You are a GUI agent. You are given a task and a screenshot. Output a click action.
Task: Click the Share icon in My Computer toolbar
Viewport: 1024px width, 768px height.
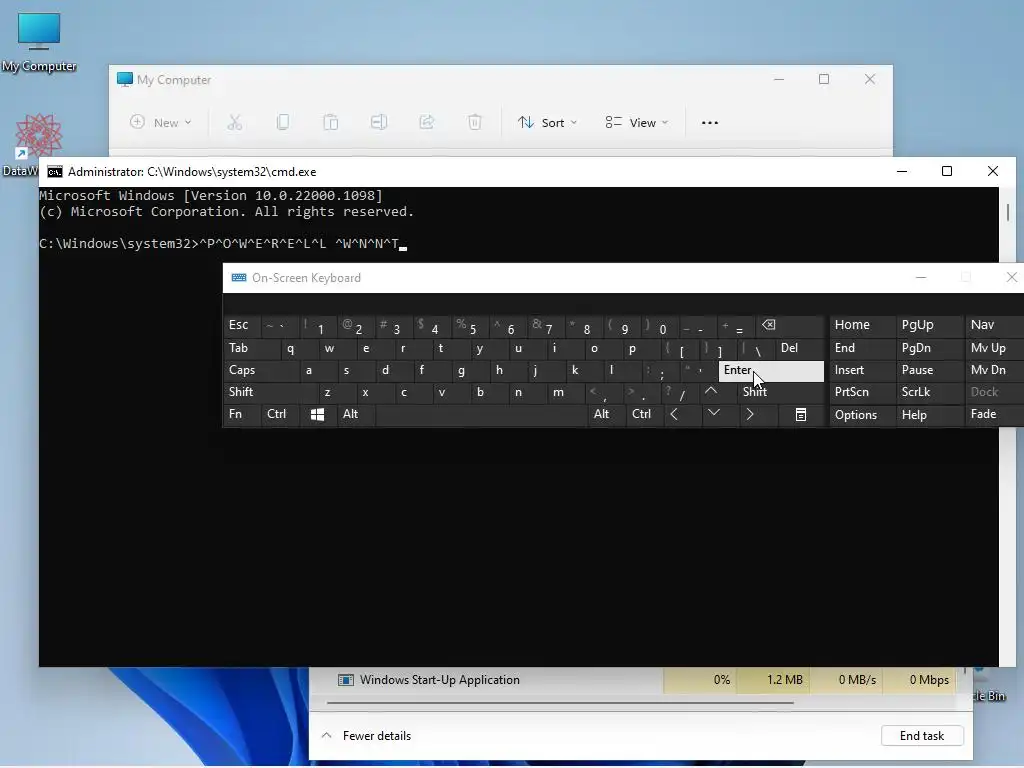tap(426, 122)
